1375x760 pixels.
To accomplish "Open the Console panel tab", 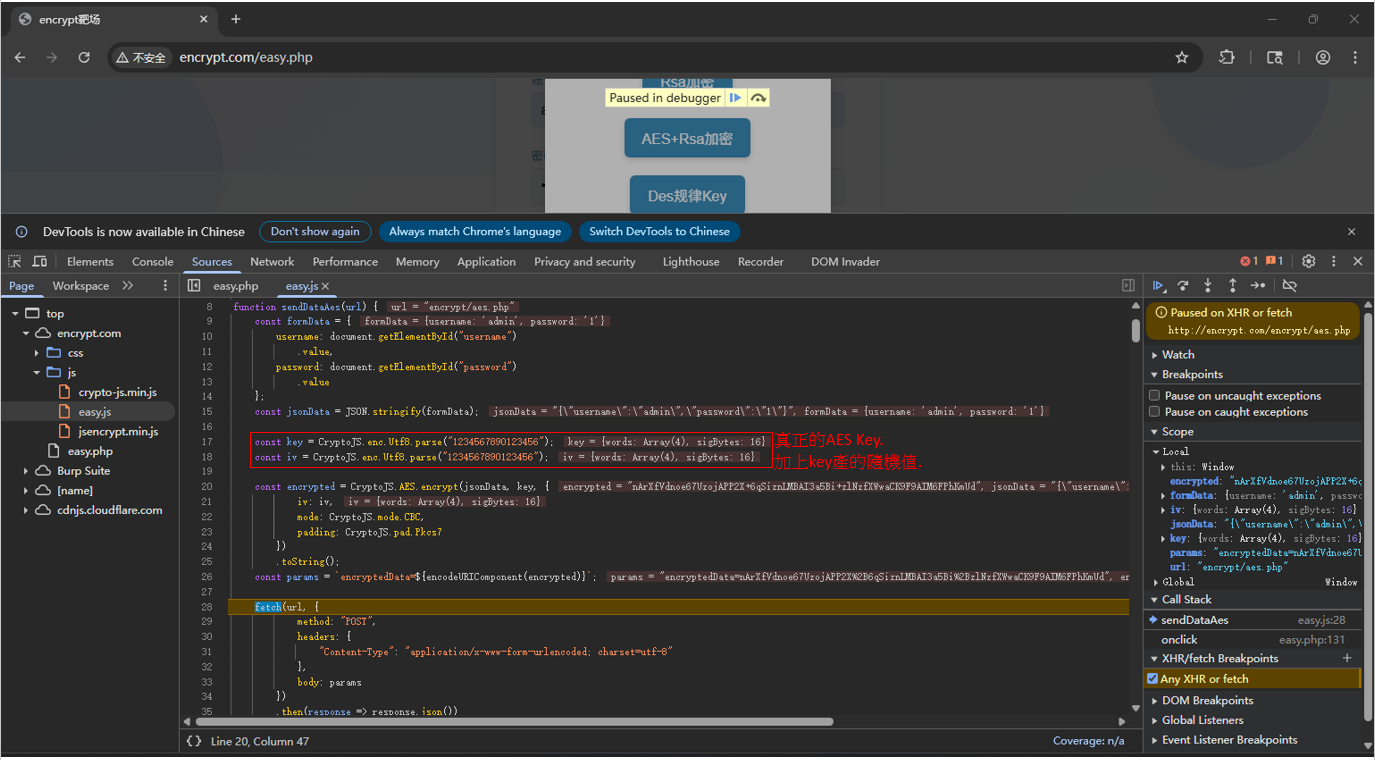I will pyautogui.click(x=153, y=262).
